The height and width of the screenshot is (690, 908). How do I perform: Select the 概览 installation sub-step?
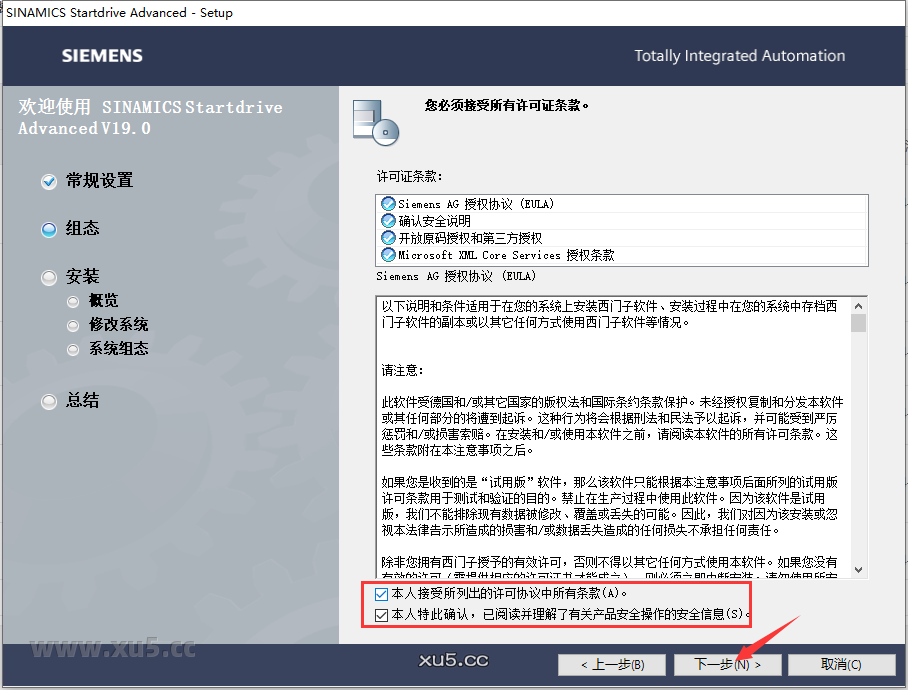coord(71,300)
